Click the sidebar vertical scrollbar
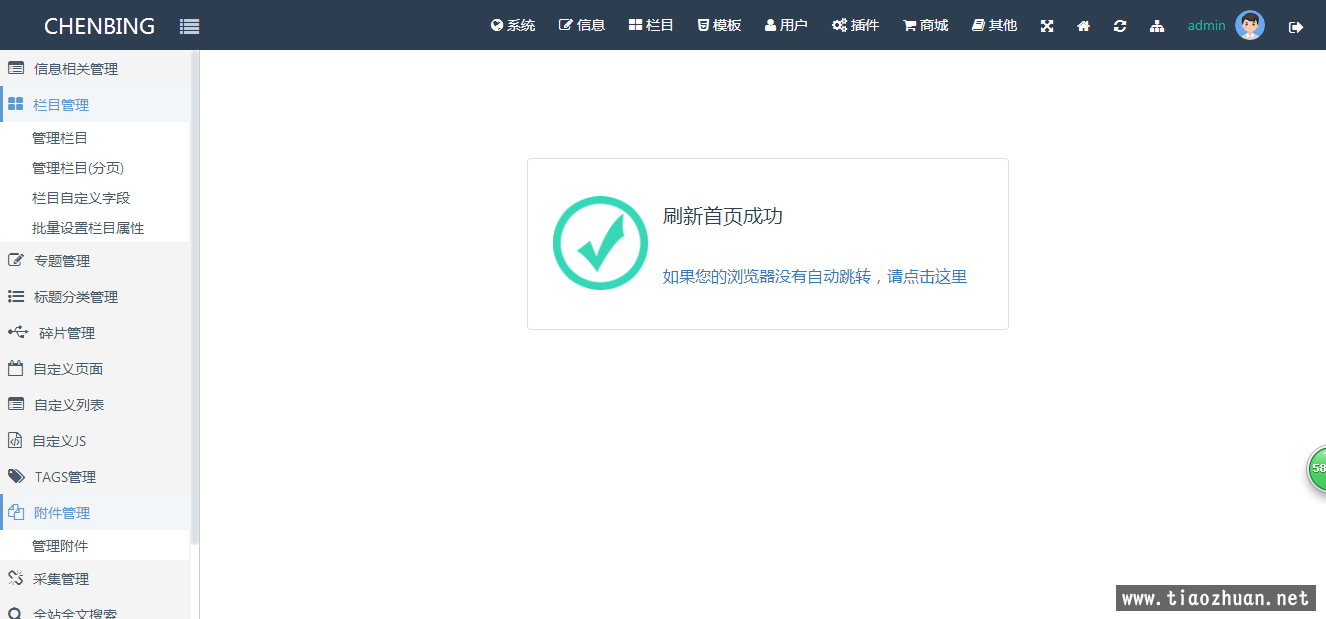The height and width of the screenshot is (619, 1326). point(195,300)
